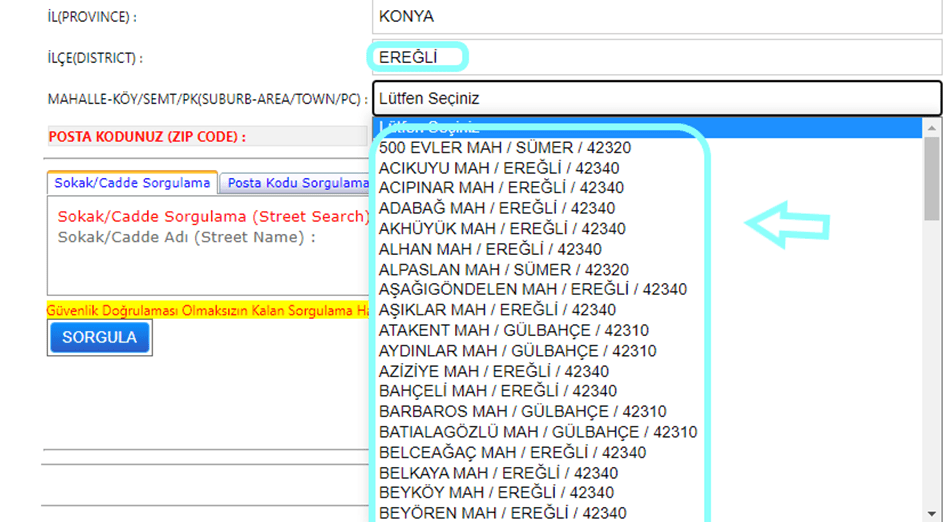Image resolution: width=945 pixels, height=522 pixels.
Task: Open the İlçe field showing EREĞLİ
Action: tap(656, 57)
